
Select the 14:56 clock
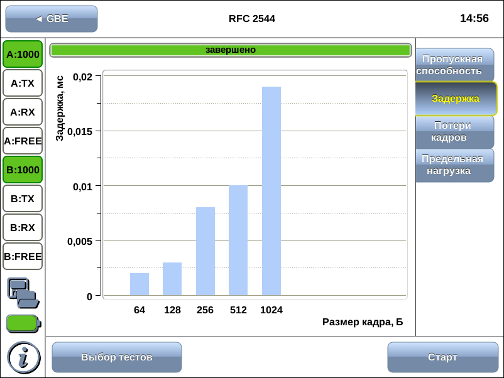474,18
